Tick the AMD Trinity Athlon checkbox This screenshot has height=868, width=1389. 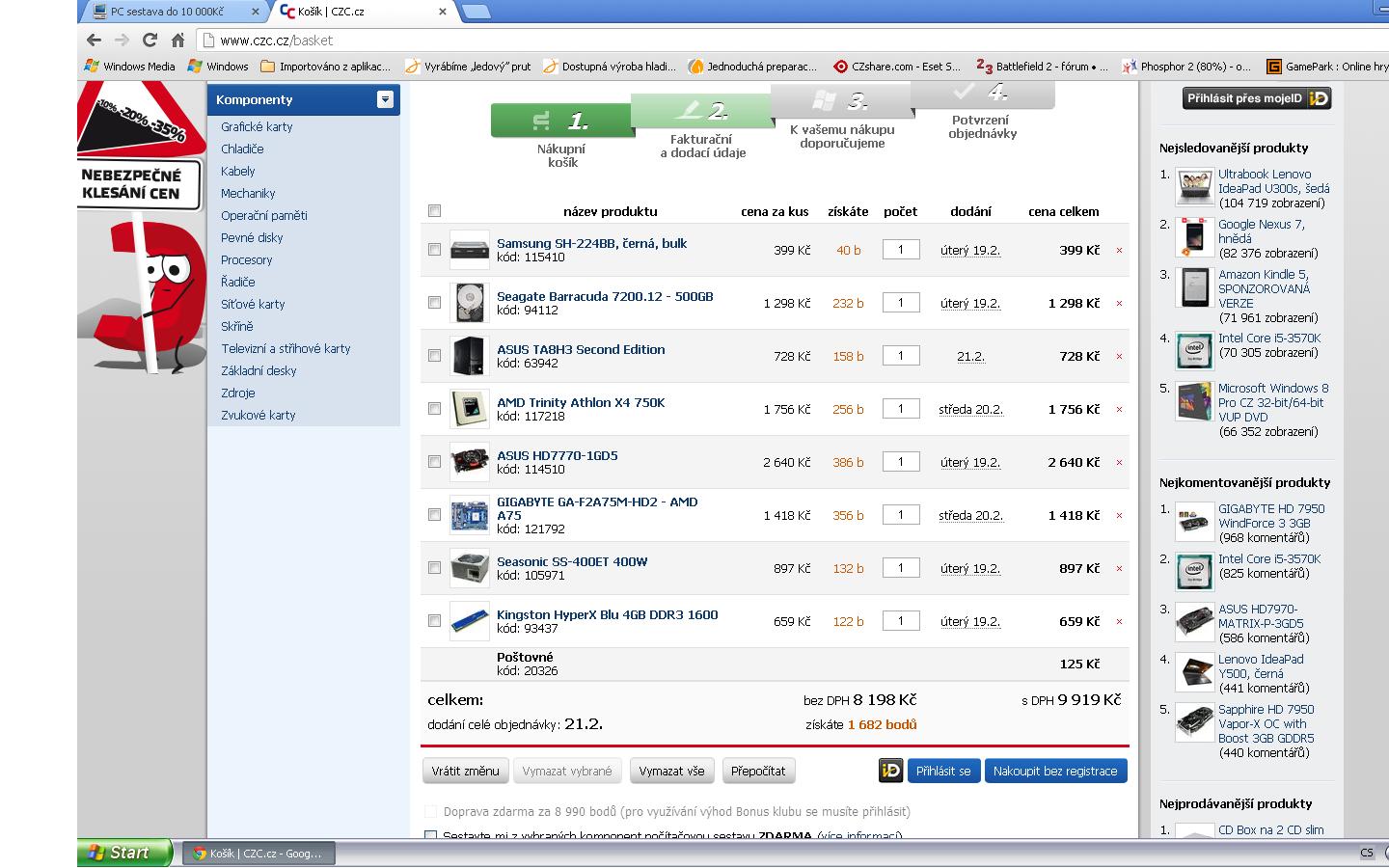pyautogui.click(x=434, y=409)
